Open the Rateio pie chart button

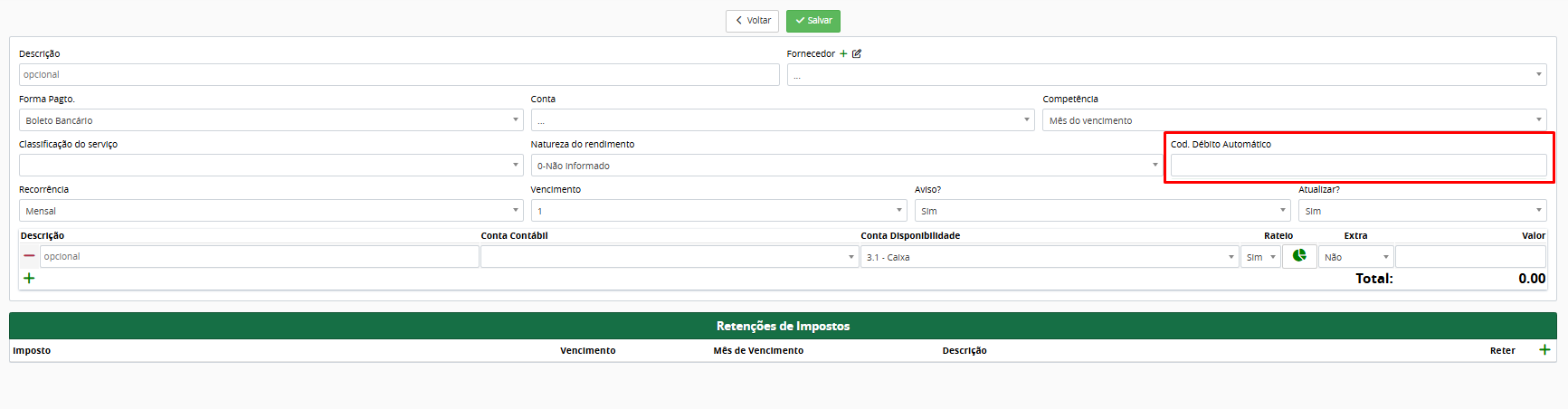[x=1299, y=256]
